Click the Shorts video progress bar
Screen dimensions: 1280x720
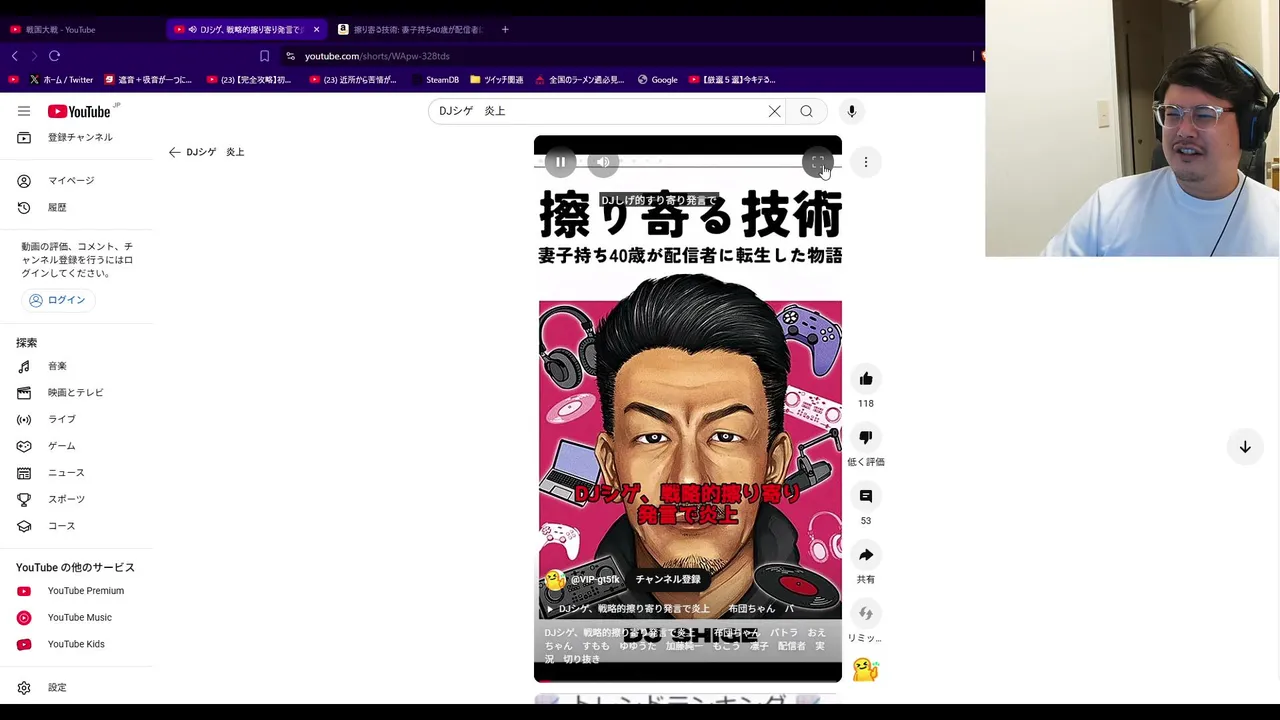(688, 680)
